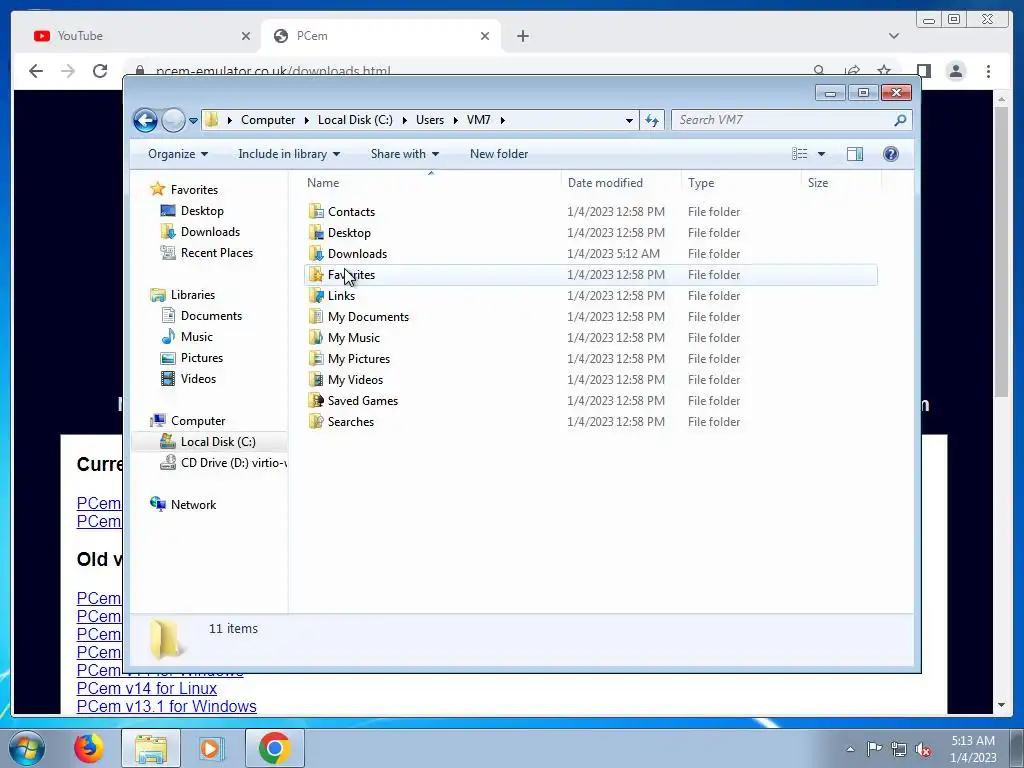Sort by the Name column header
Image resolution: width=1024 pixels, height=768 pixels.
[431, 183]
